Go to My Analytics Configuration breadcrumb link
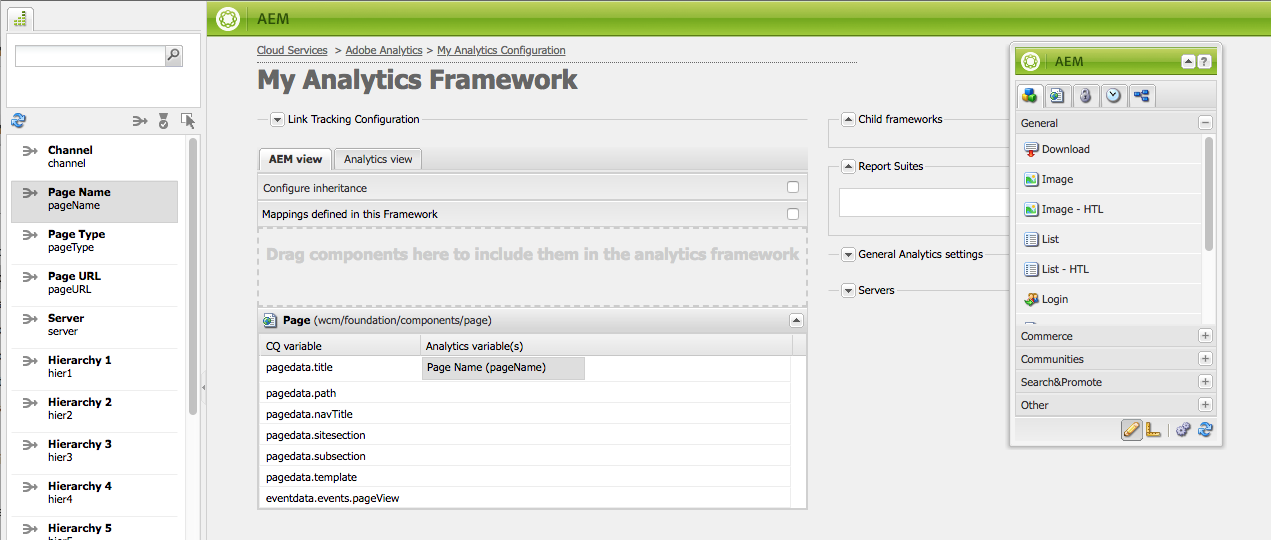Viewport: 1271px width, 540px height. 501,50
